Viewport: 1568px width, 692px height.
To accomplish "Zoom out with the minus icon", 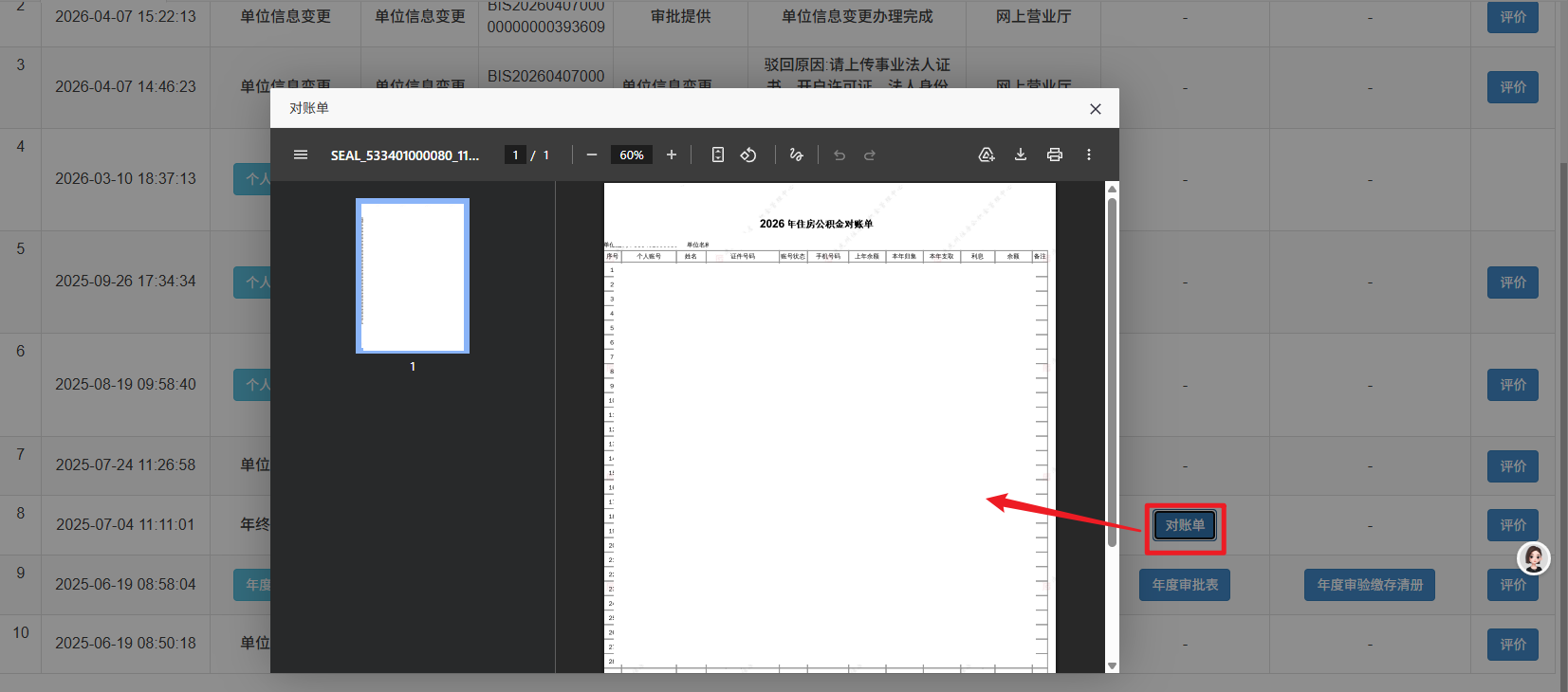I will pos(592,155).
